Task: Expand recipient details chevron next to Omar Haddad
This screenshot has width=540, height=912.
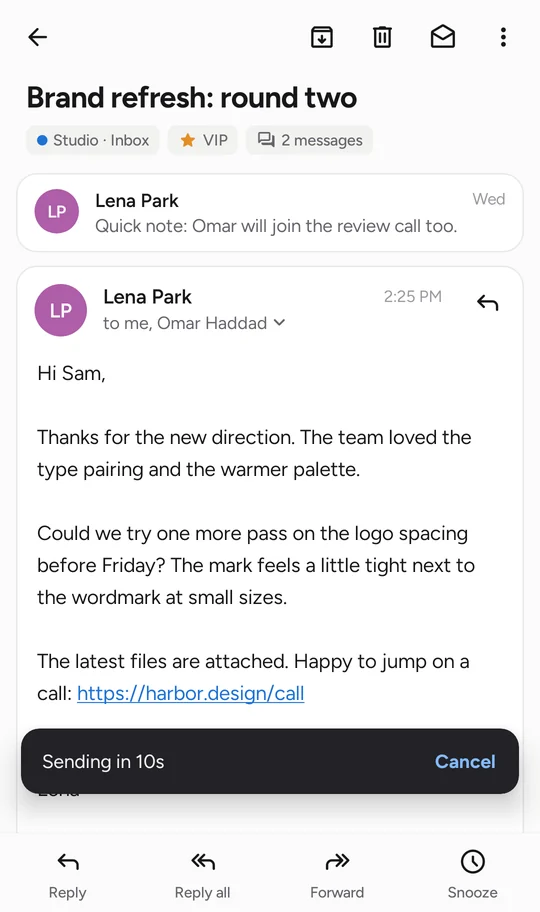Action: point(280,322)
